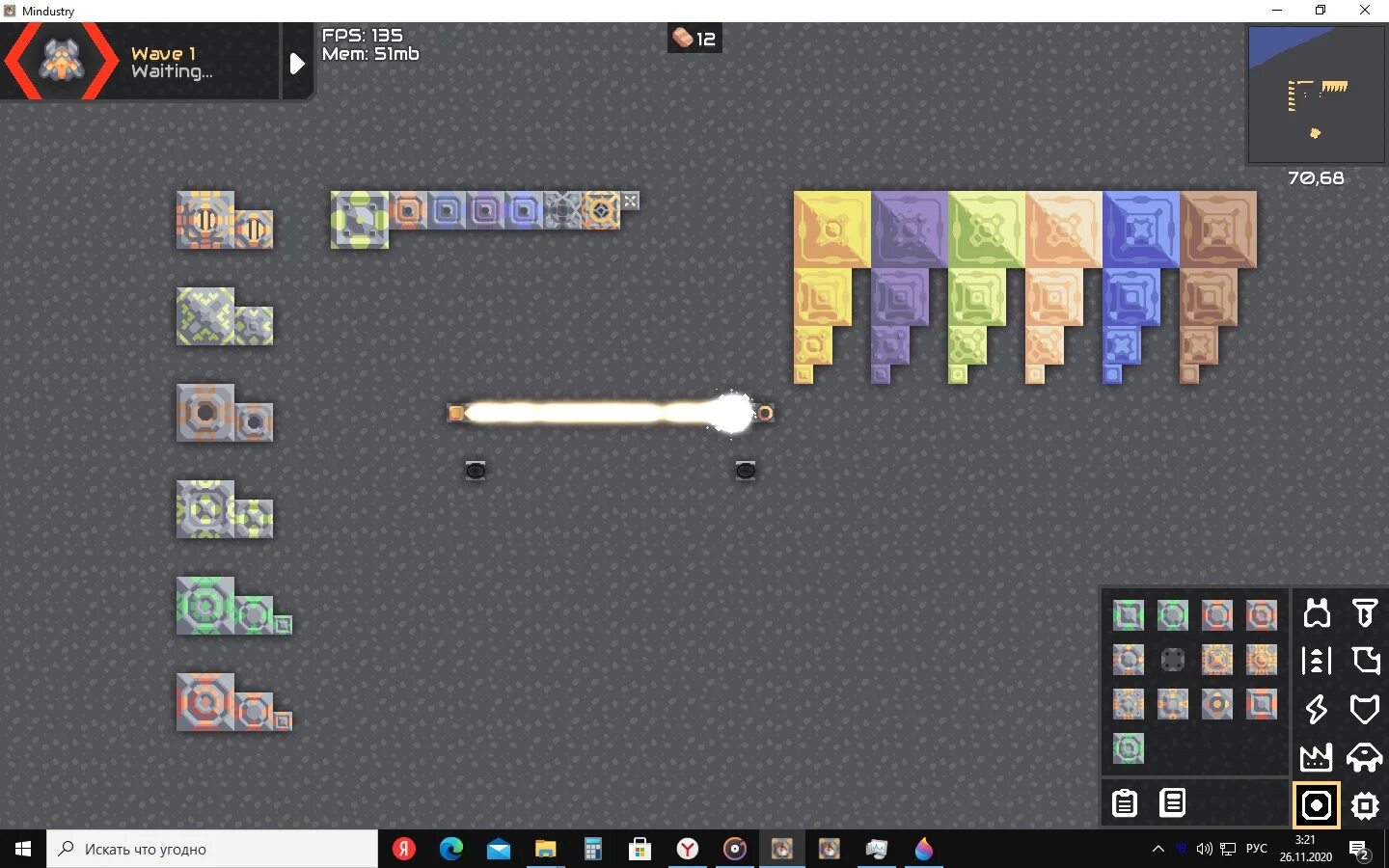
Task: Click the green-lobed large block starting the top row
Action: pyautogui.click(x=360, y=220)
